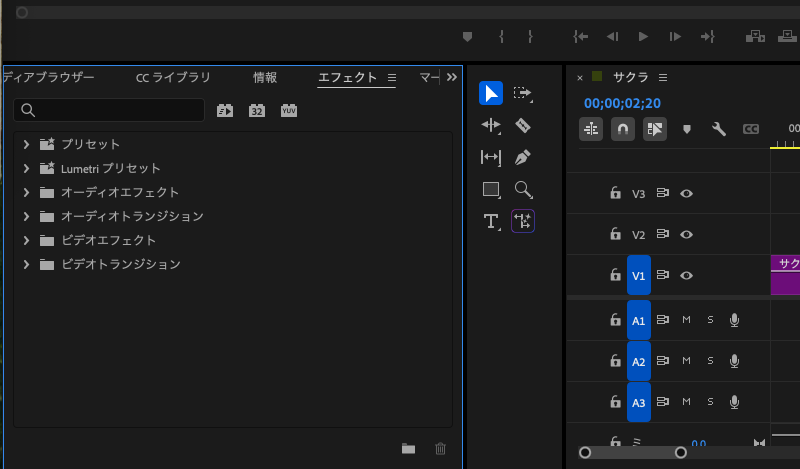Mute the A1 audio track
The image size is (800, 469).
[x=686, y=320]
